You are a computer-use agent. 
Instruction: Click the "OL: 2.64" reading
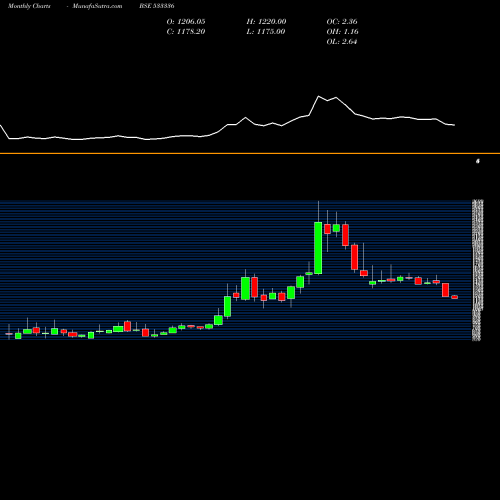pos(342,42)
